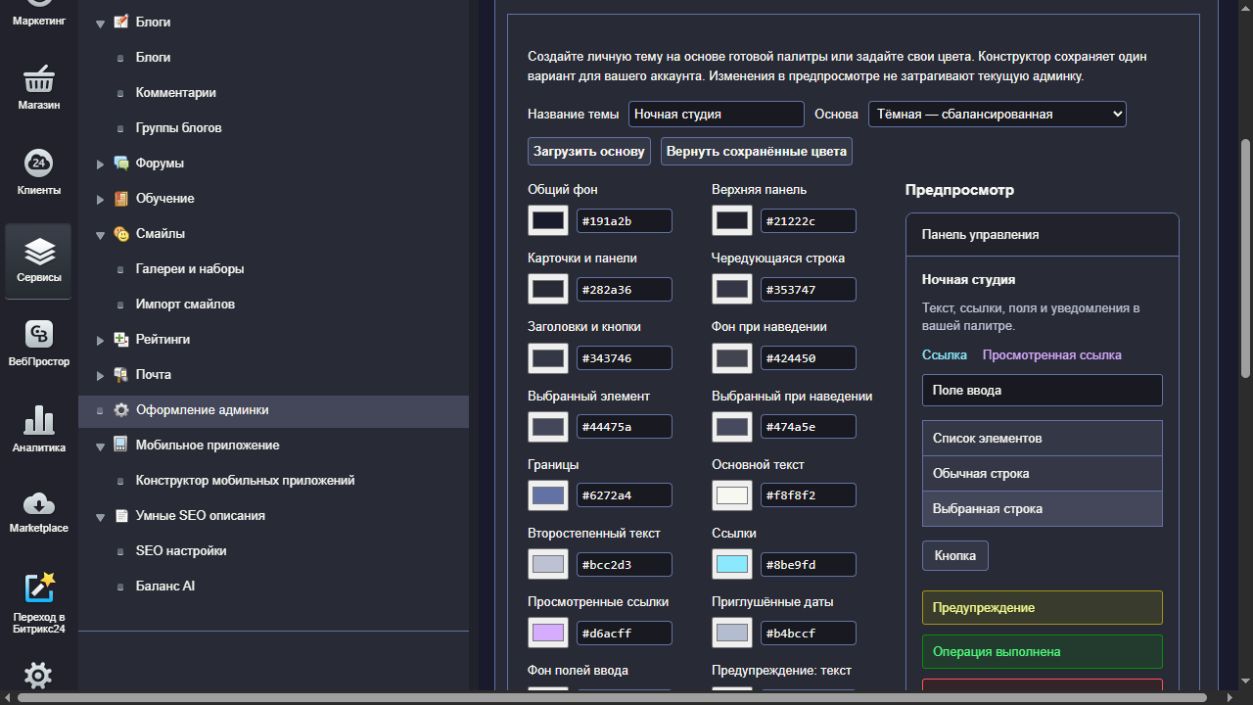Focus the Выбранный при наведении hex field
Image resolution: width=1253 pixels, height=705 pixels.
(x=808, y=427)
